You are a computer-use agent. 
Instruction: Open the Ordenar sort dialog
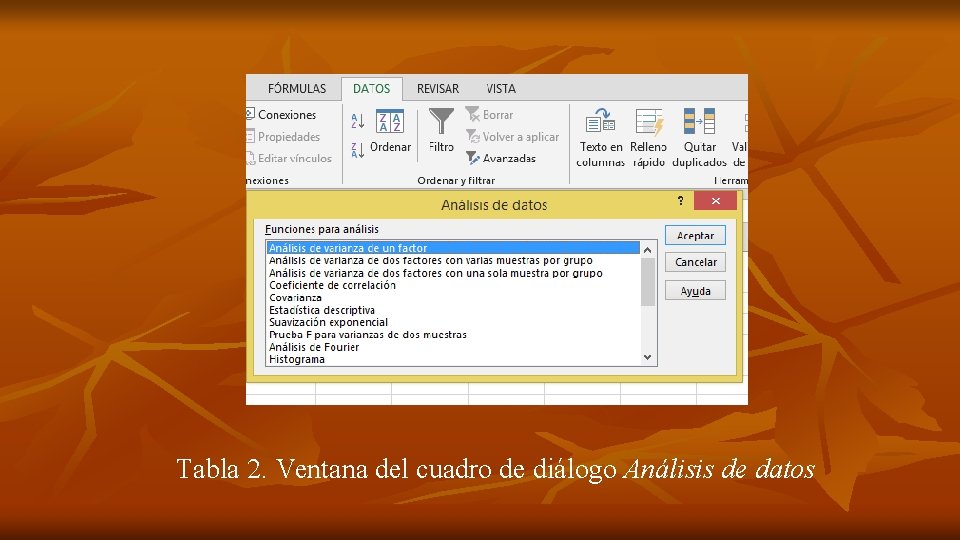pos(390,131)
